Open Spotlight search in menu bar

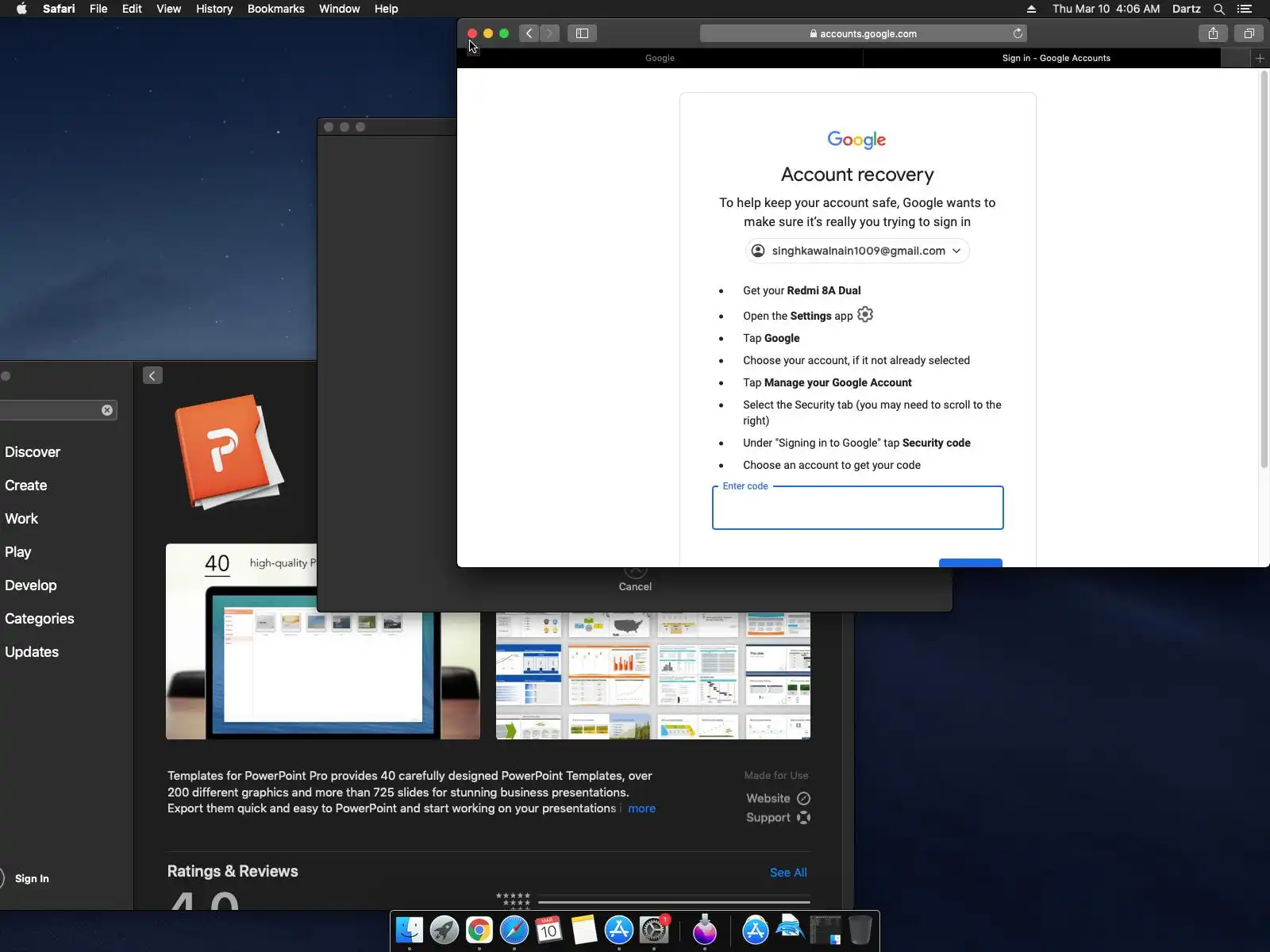1219,9
